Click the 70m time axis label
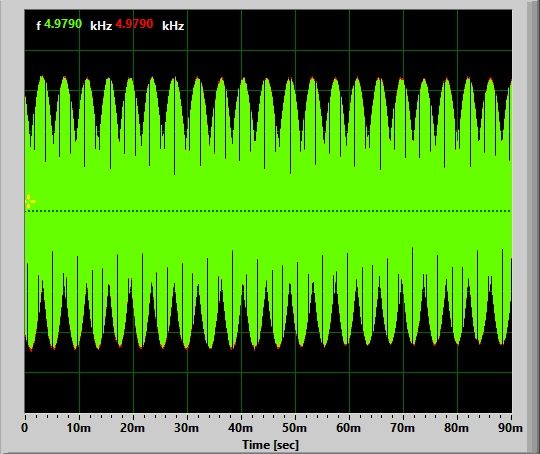Image resolution: width=540 pixels, height=454 pixels. (403, 428)
